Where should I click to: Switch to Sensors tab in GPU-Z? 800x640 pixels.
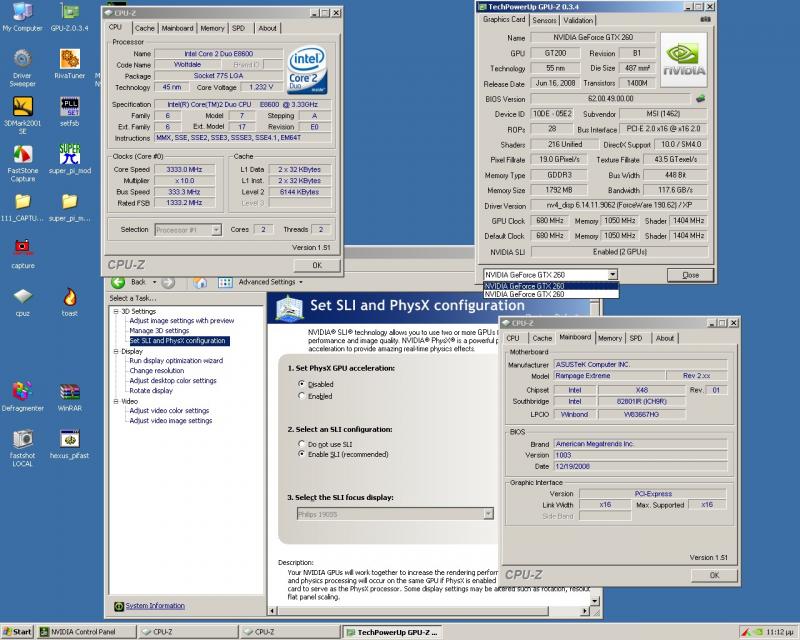544,20
